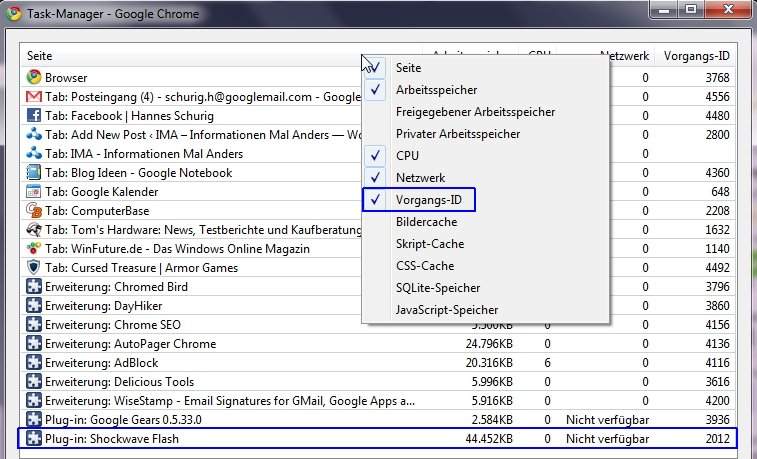Click the Tom's Hardware tab icon
Viewport: 757px width, 459px height.
34,229
